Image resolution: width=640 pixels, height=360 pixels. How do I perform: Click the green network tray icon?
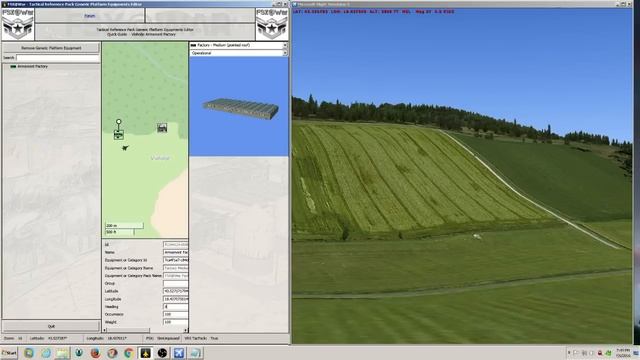pyautogui.click(x=608, y=353)
